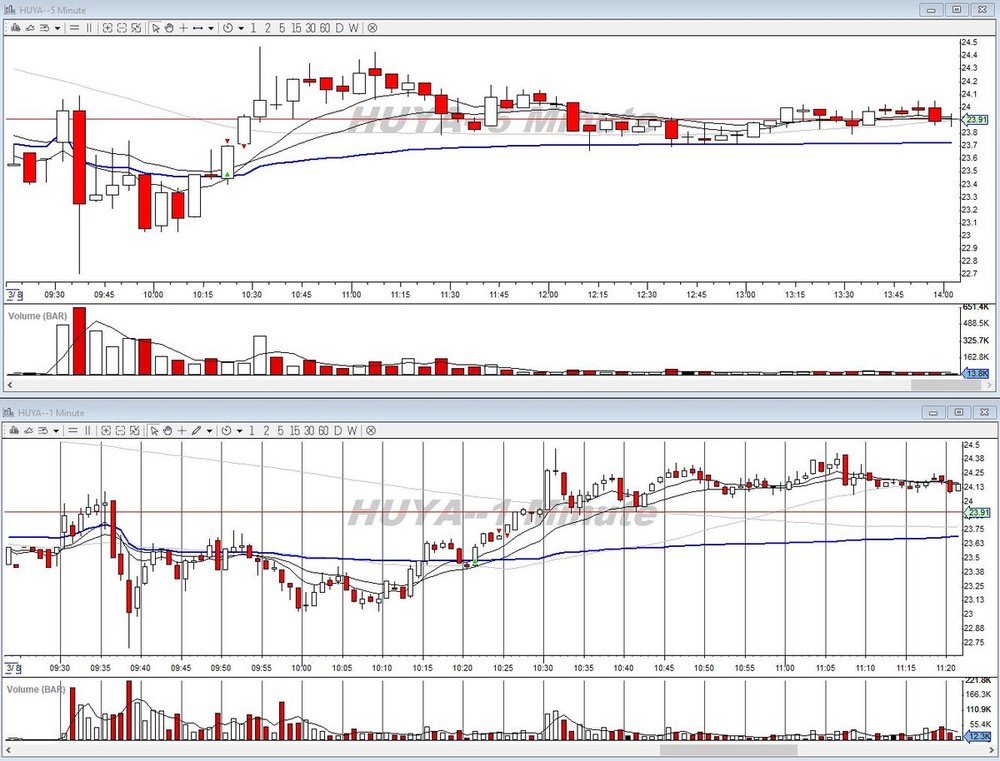Click fit-to-window zoom icon in 1 Minute toolbar

coord(135,431)
